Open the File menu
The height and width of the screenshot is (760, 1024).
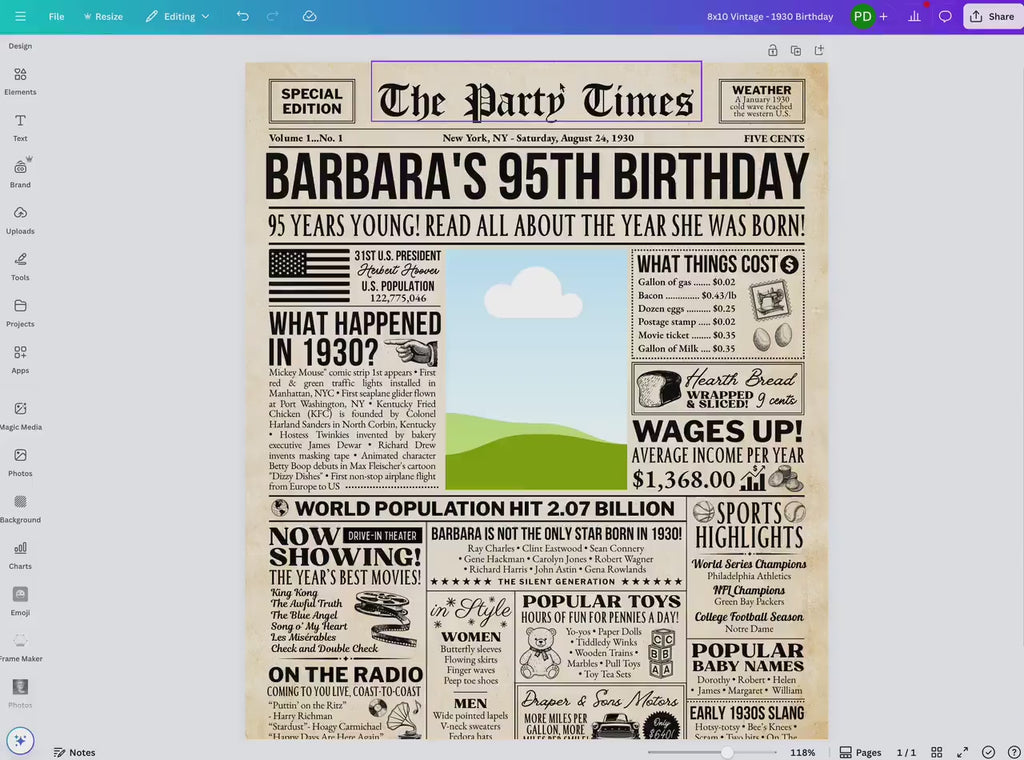[56, 16]
